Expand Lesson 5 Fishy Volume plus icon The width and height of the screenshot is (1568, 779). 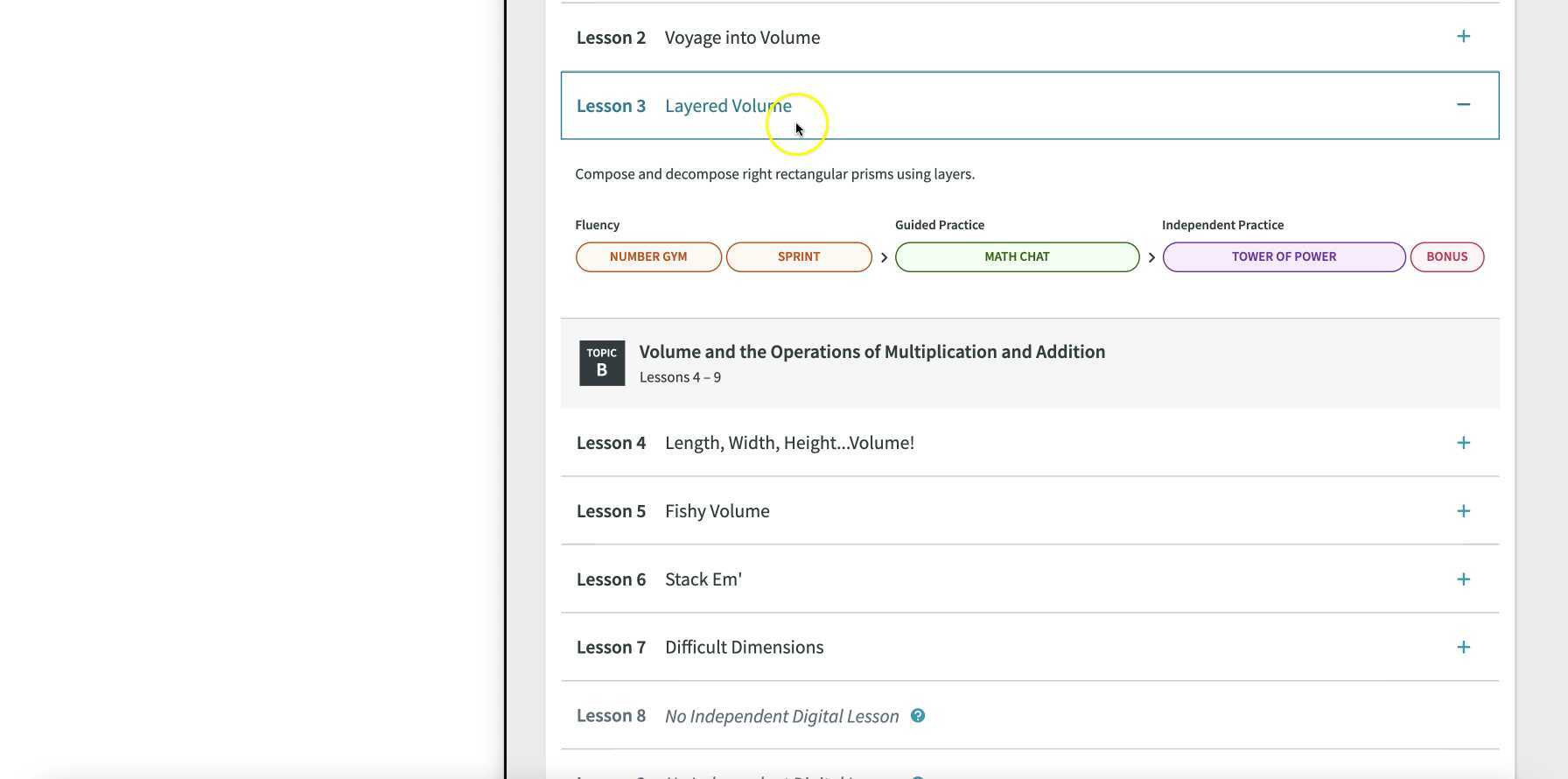coord(1463,511)
